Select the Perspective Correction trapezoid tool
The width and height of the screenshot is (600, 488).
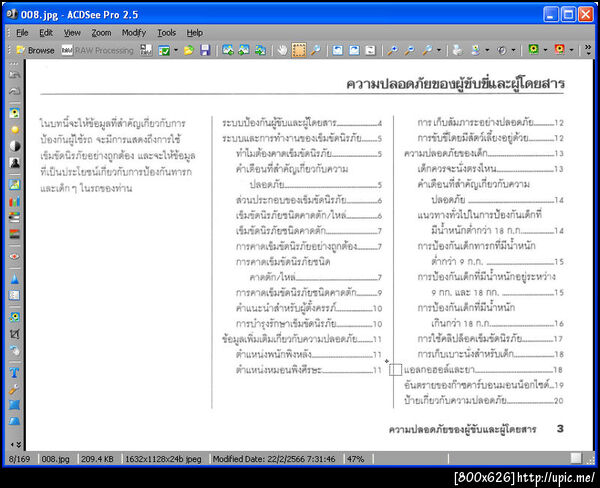coord(15,421)
